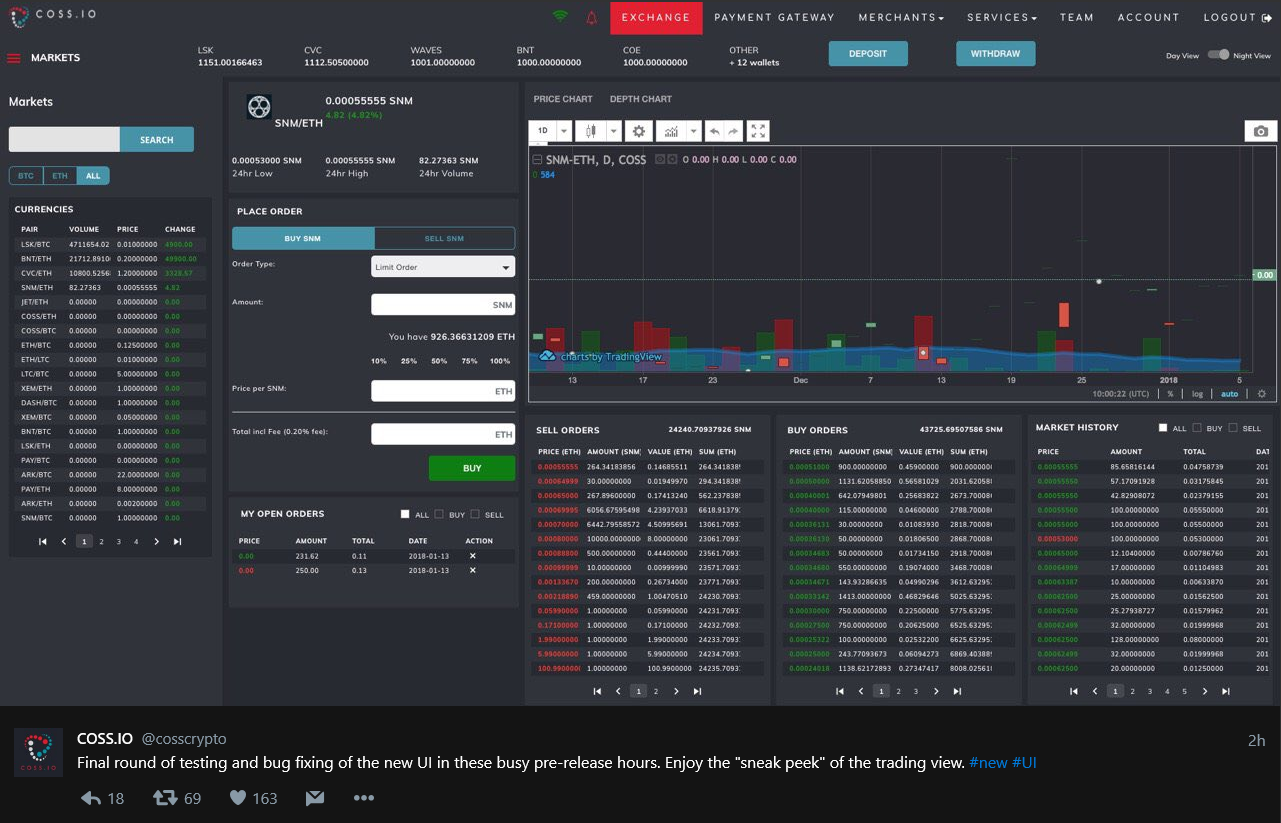This screenshot has width=1281, height=823.
Task: Open the bottom-right chart axis settings gear
Action: click(1262, 394)
